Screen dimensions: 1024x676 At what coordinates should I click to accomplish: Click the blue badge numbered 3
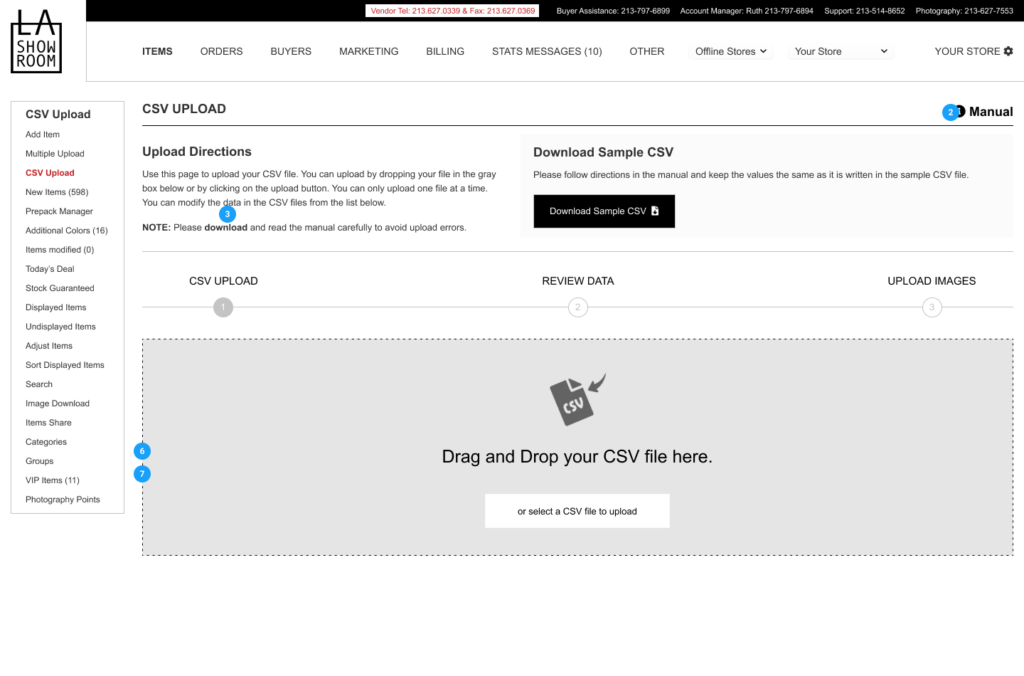pyautogui.click(x=228, y=213)
